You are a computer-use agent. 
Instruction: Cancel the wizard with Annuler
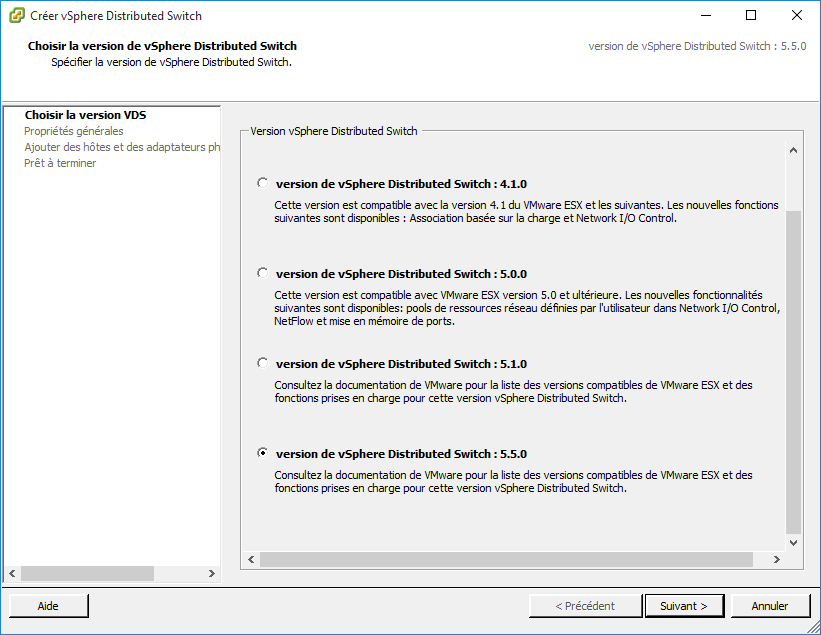click(770, 606)
